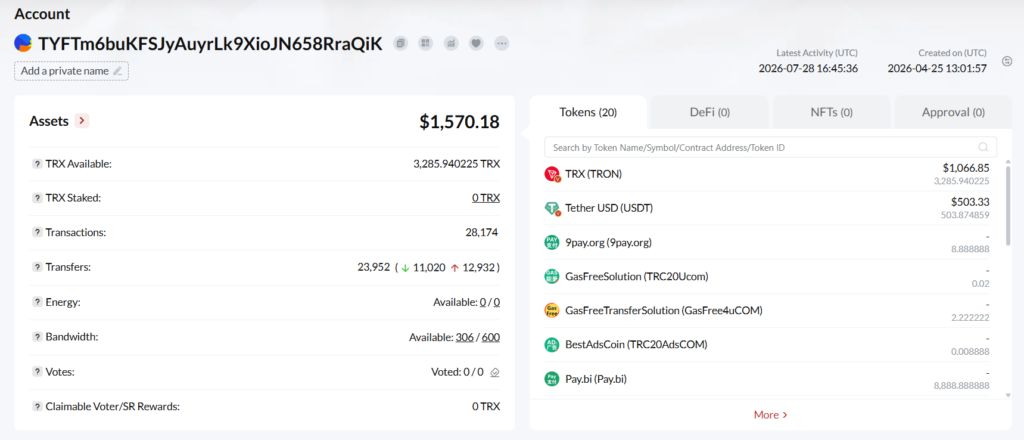Click help icon next to Energy
This screenshot has width=1024, height=440.
tap(37, 302)
